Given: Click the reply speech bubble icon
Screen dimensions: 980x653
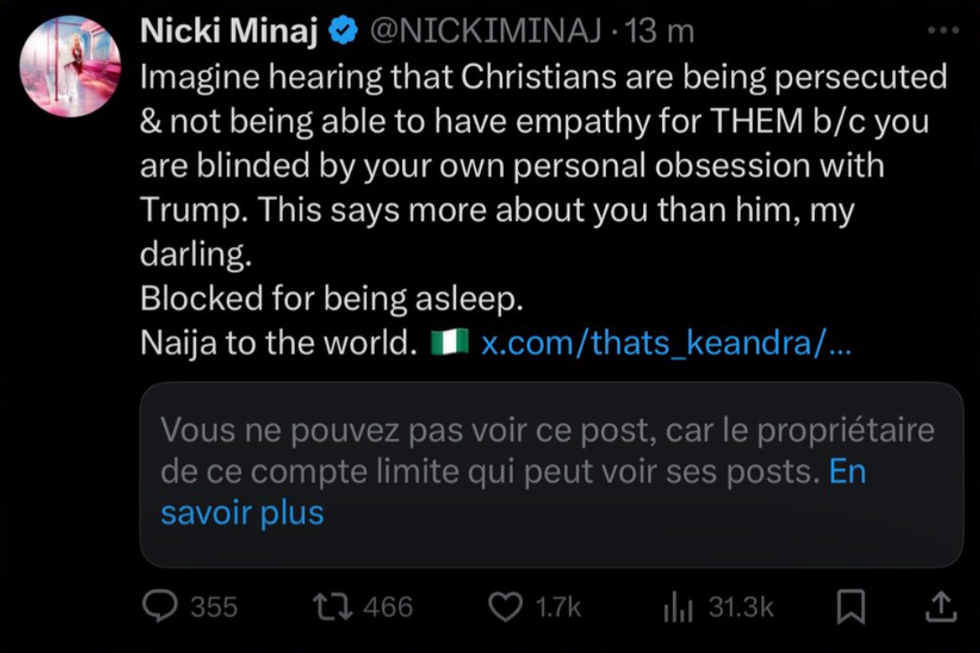Looking at the screenshot, I should pos(159,606).
